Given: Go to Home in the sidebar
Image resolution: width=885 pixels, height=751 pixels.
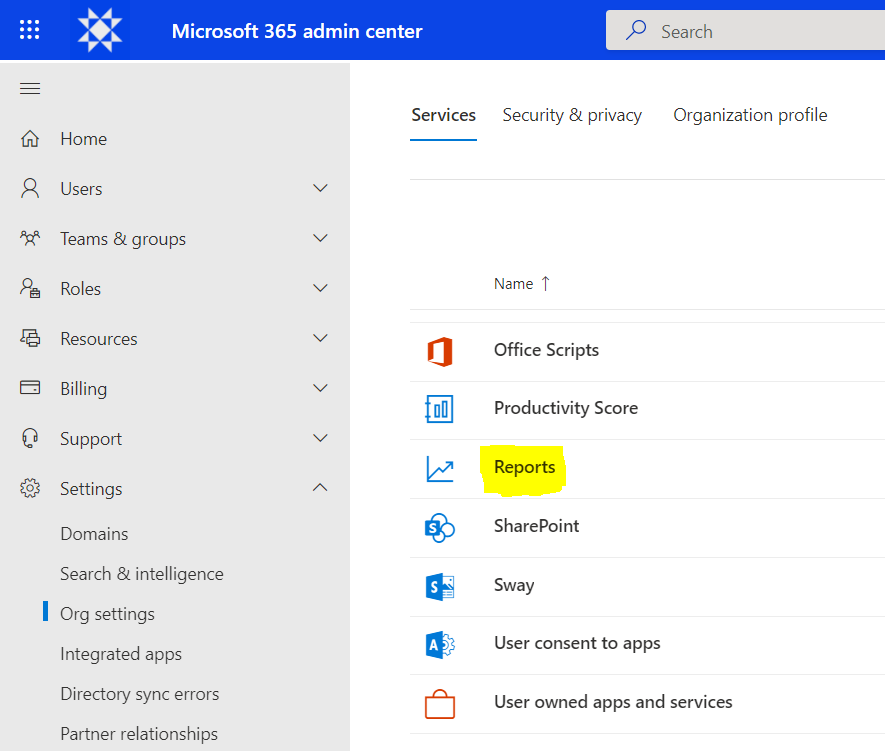Looking at the screenshot, I should click(84, 139).
